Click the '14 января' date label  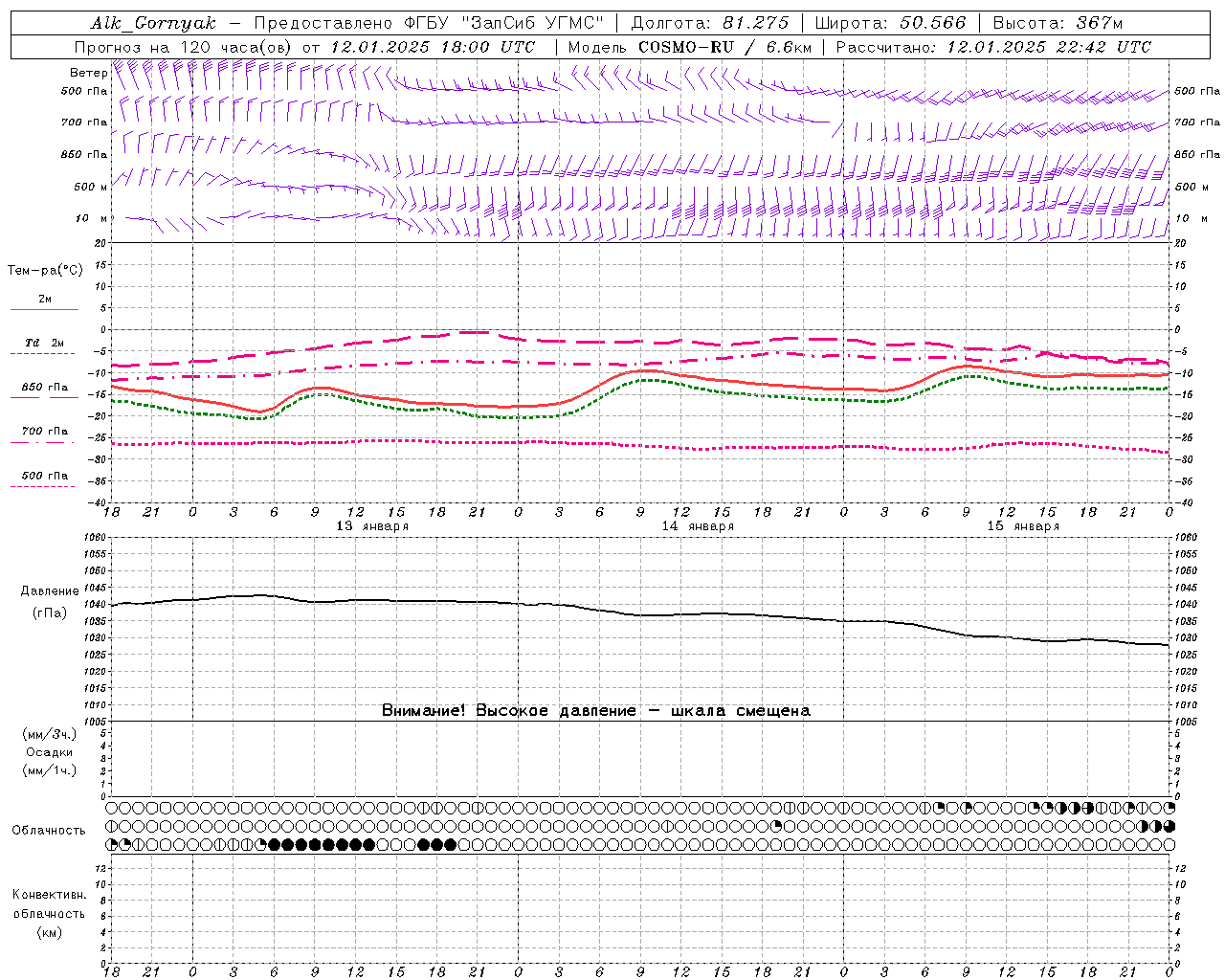tap(698, 526)
